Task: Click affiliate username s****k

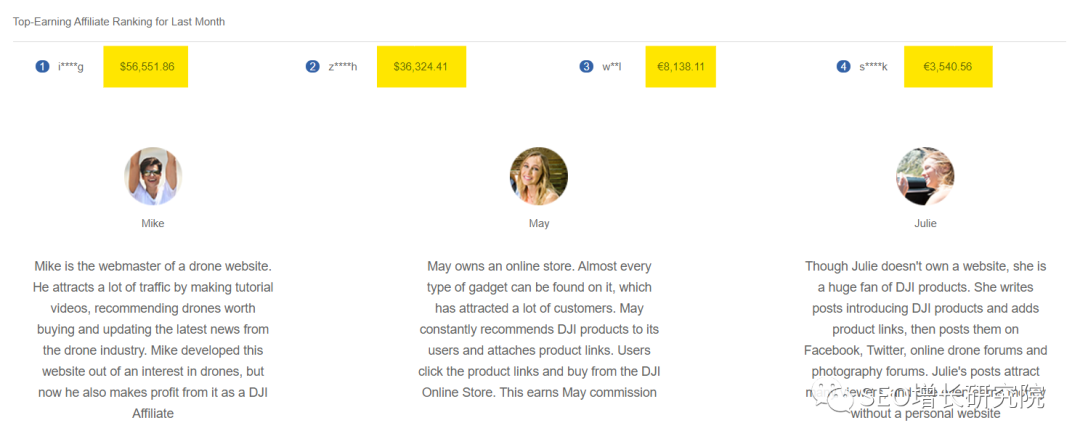Action: (x=873, y=67)
